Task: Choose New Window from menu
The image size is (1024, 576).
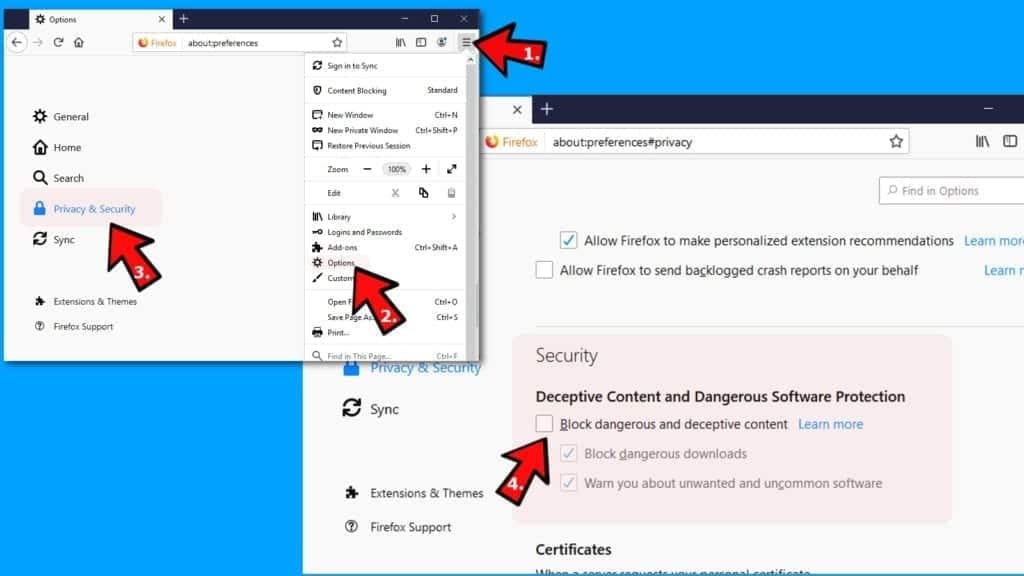Action: 385,115
